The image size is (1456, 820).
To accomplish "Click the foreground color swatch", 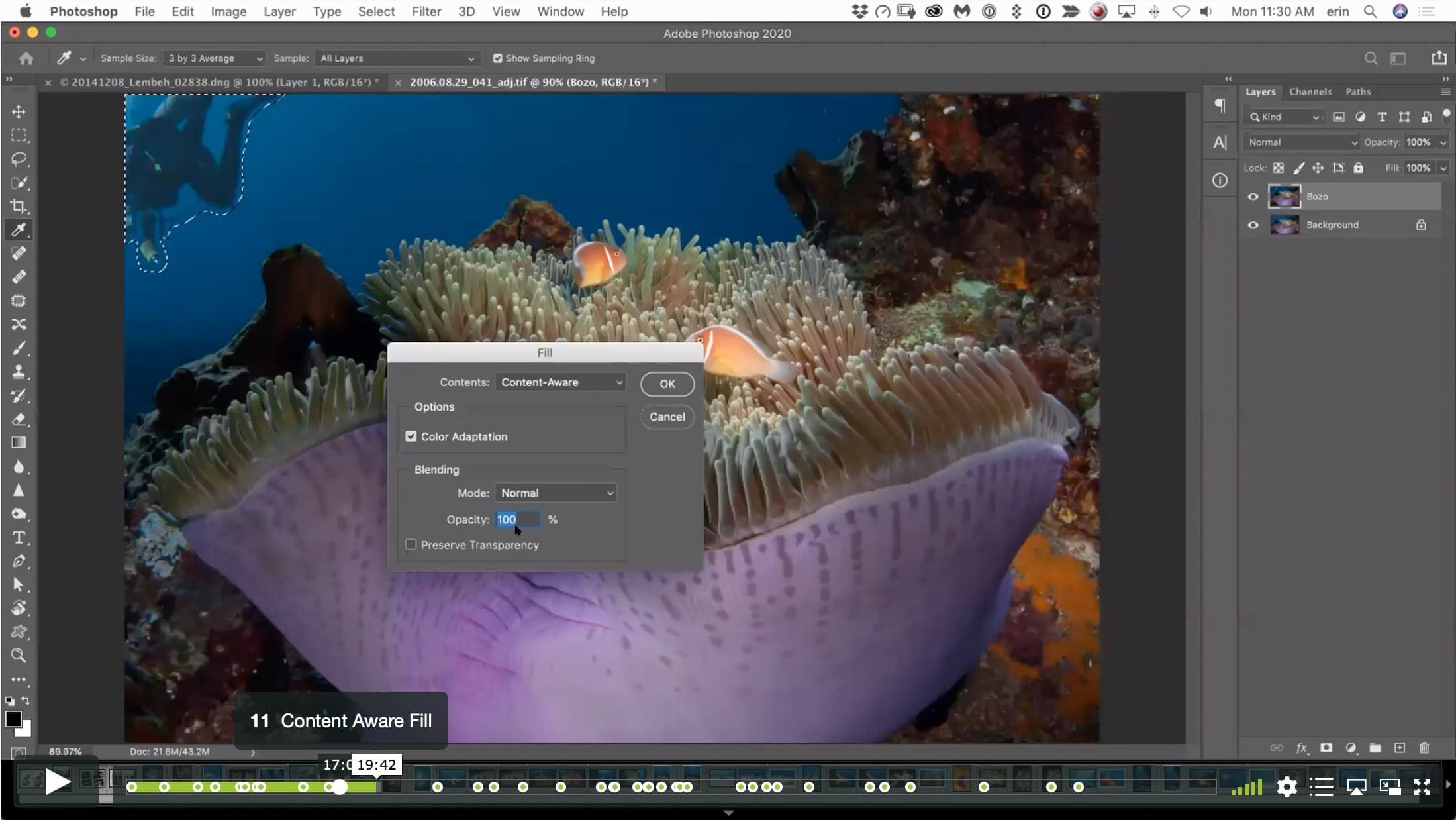I will click(x=13, y=719).
